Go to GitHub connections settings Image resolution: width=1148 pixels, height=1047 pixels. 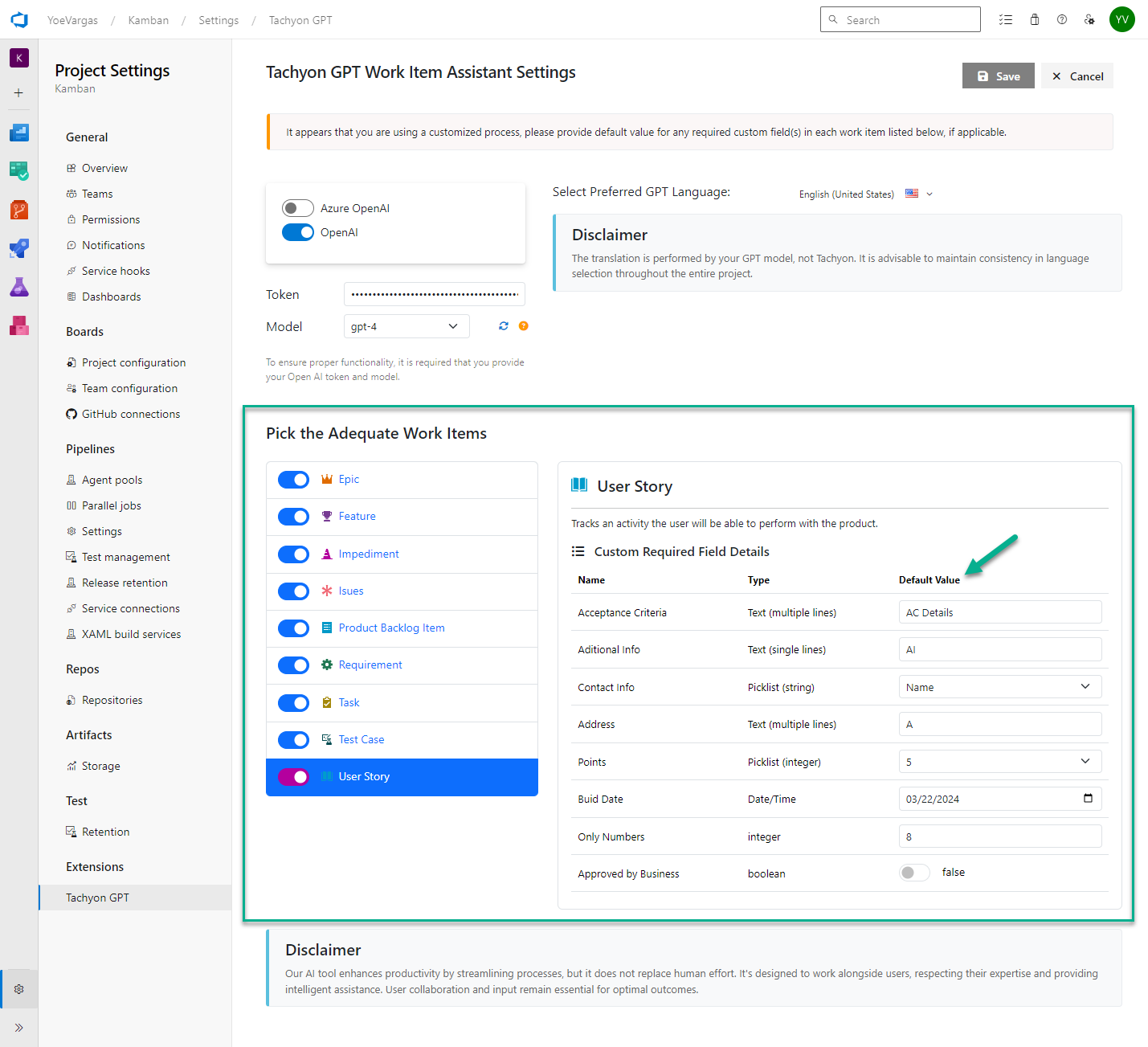click(130, 414)
